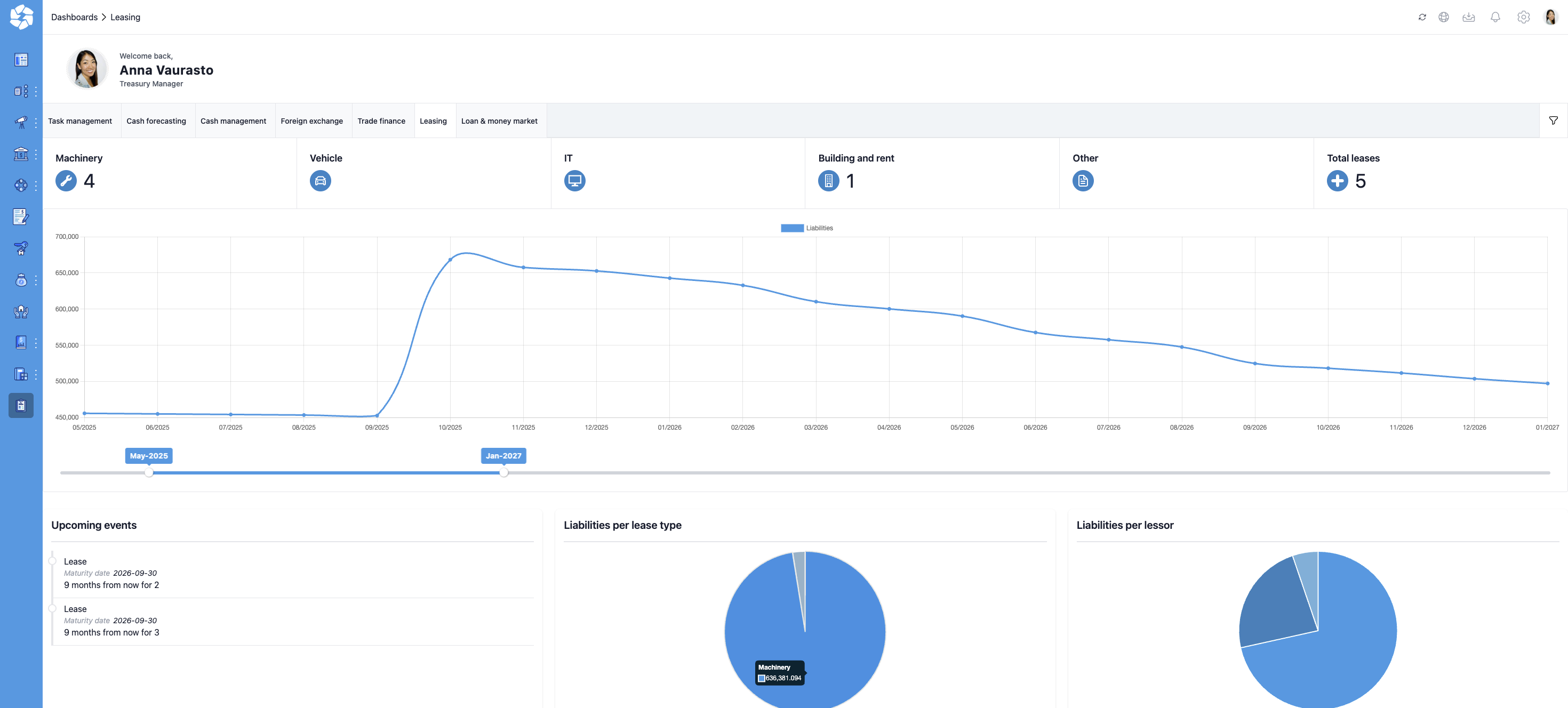This screenshot has height=708, width=1568.
Task: Click the globe language icon
Action: pyautogui.click(x=1443, y=17)
